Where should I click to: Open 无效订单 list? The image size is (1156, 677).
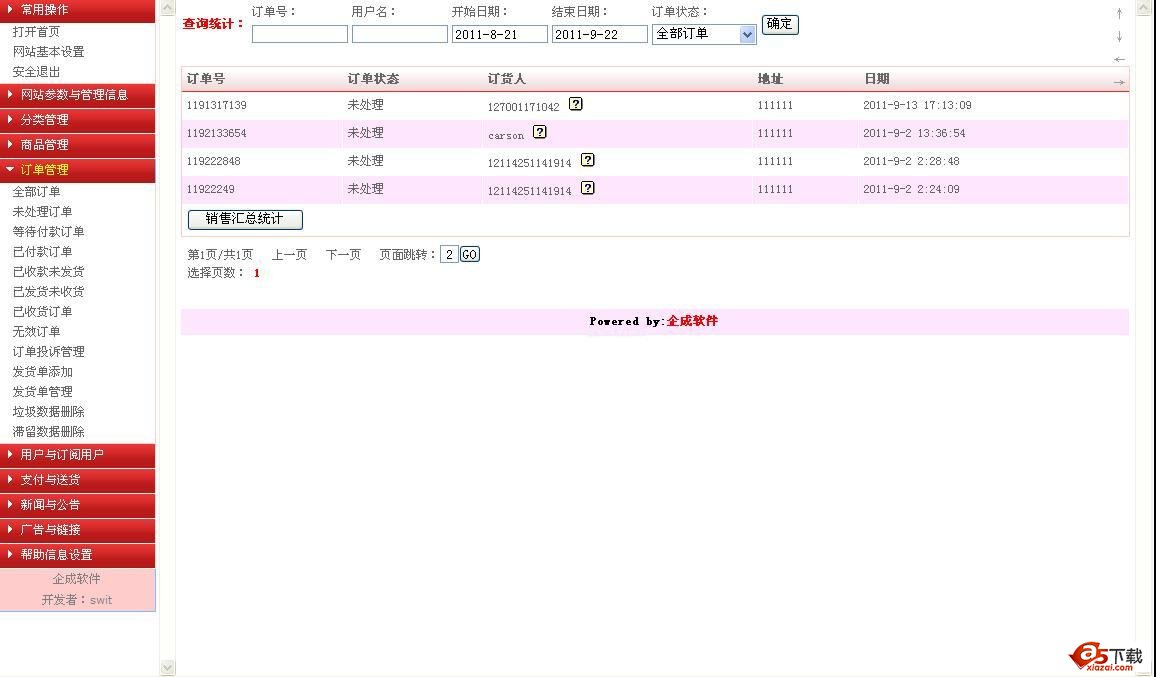coord(36,331)
